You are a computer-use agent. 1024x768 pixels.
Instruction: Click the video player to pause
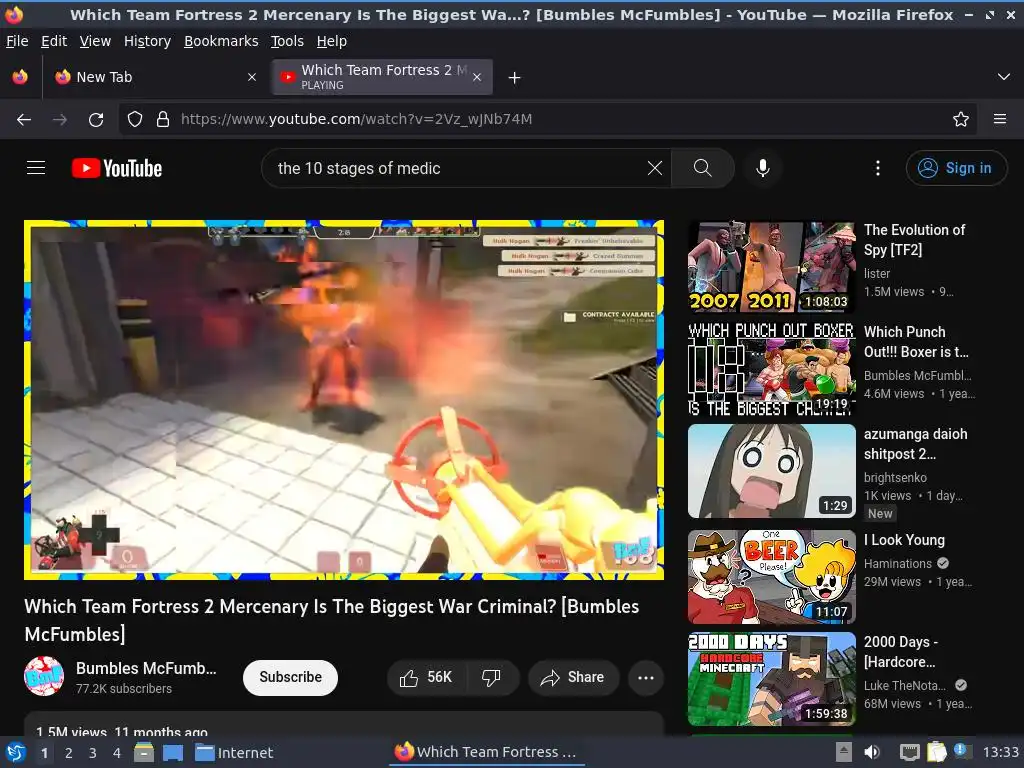coord(344,400)
